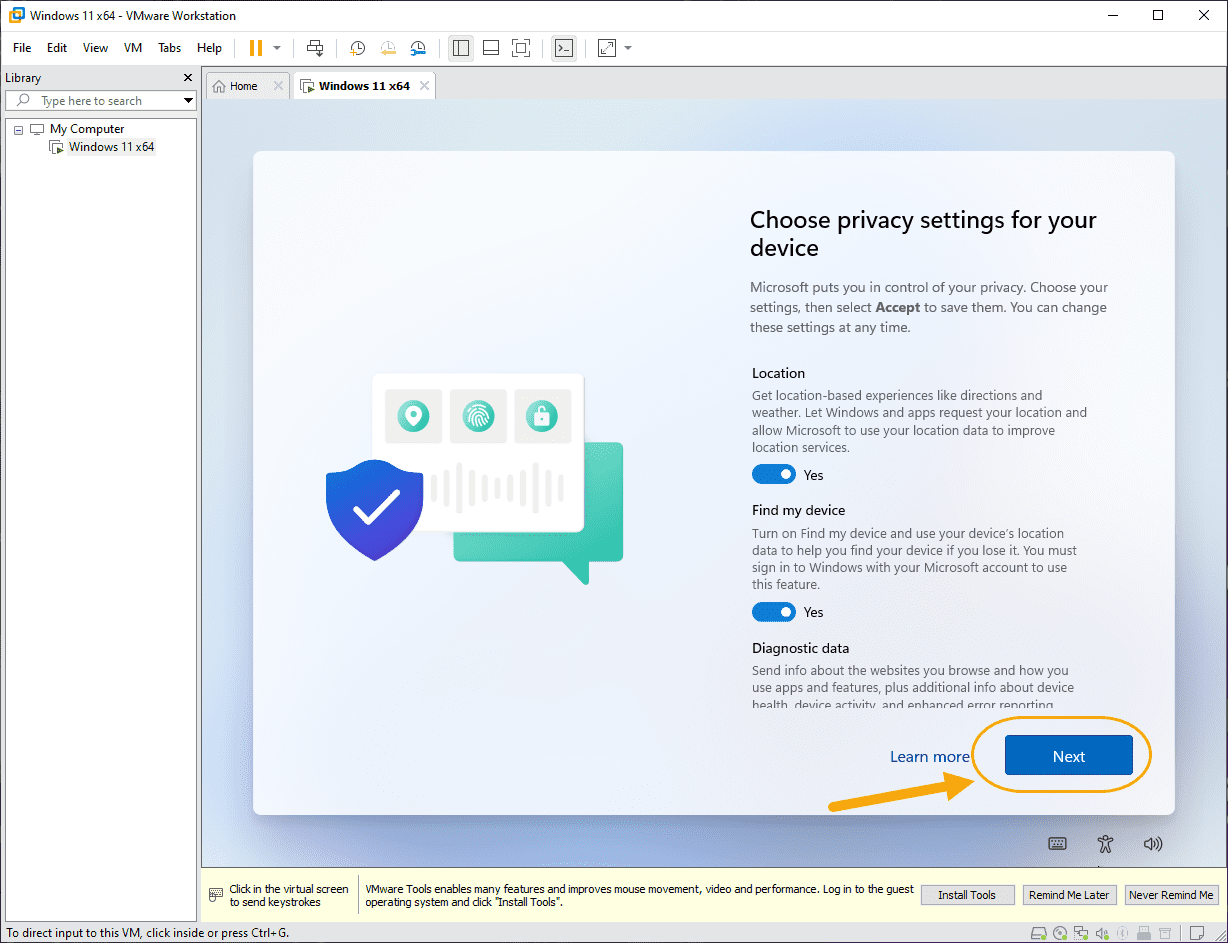Click the CD/DVD drive status icon
1228x943 pixels.
(1060, 934)
